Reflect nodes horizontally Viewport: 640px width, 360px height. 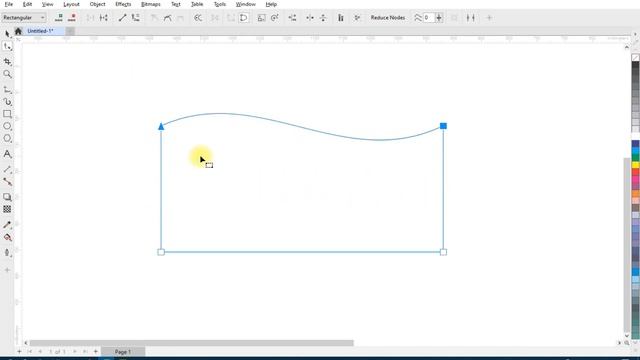coord(310,18)
